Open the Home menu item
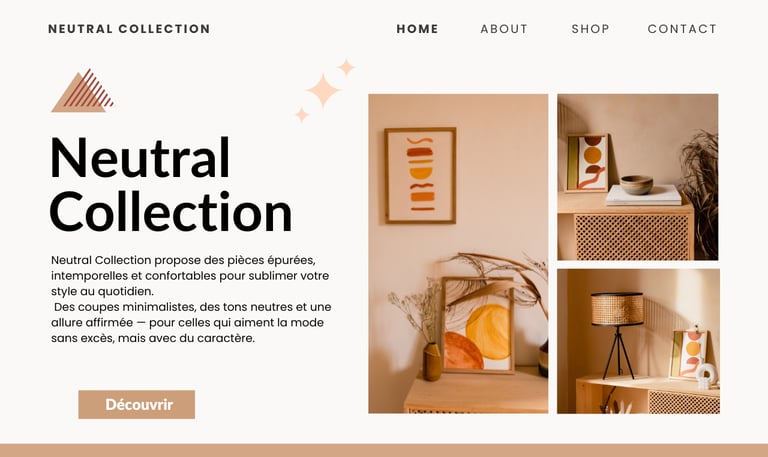Image resolution: width=768 pixels, height=457 pixels. click(x=417, y=29)
